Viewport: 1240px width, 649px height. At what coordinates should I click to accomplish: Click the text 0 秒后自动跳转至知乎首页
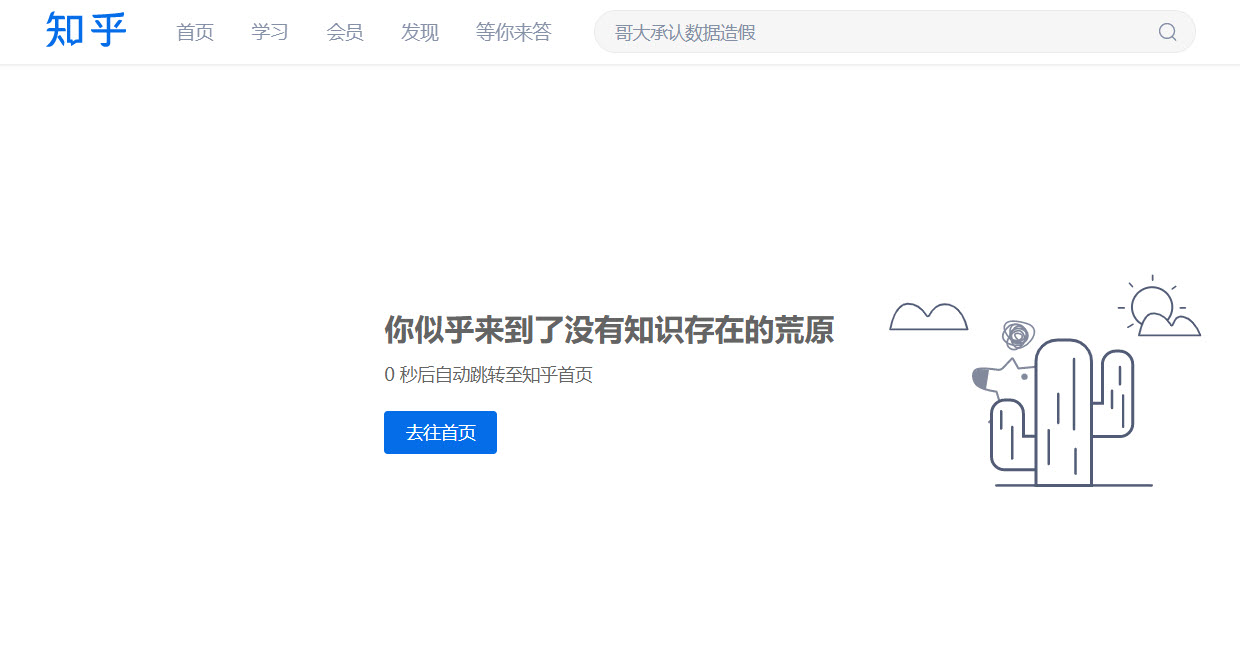[x=489, y=375]
